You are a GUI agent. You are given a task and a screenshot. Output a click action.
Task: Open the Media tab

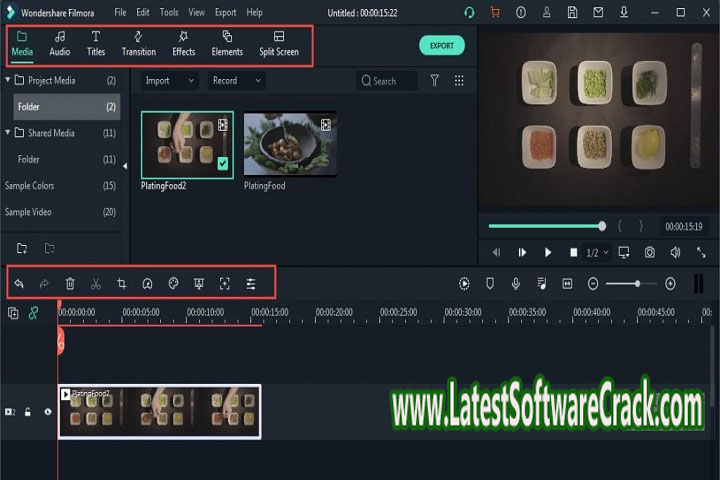pyautogui.click(x=22, y=44)
